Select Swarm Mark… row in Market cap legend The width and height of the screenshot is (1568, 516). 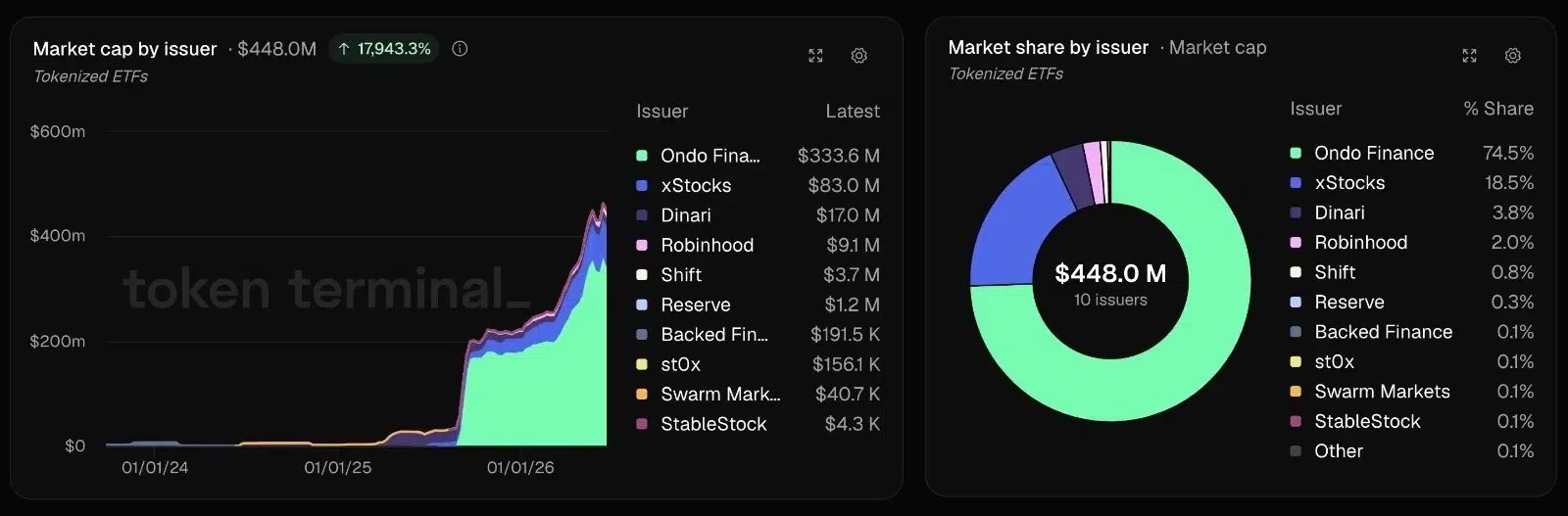tap(758, 395)
